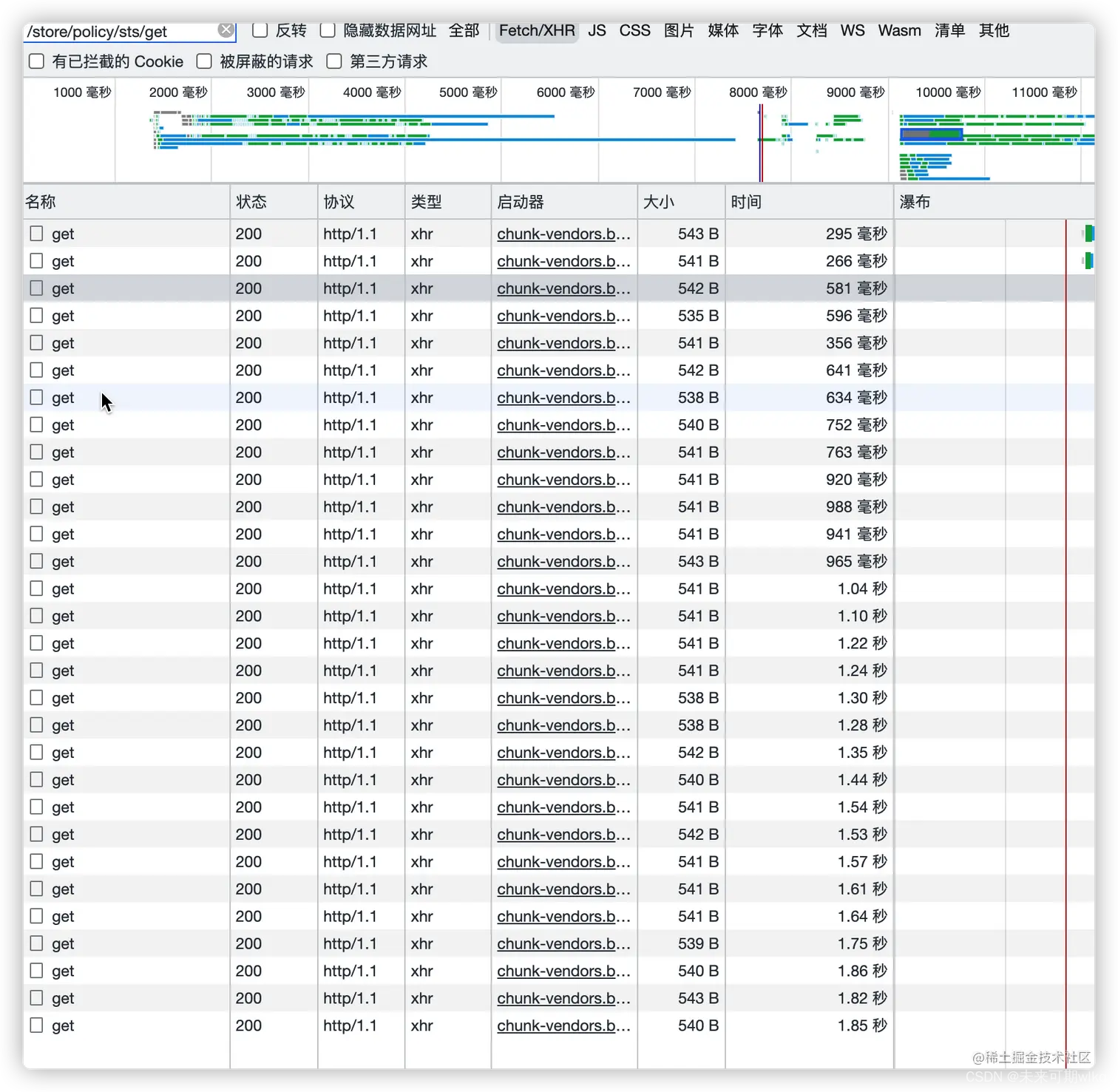Screen dimensions: 1118x1092
Task: Open chunk-vendors initiator link in 1.86 秒 row
Action: tap(563, 971)
